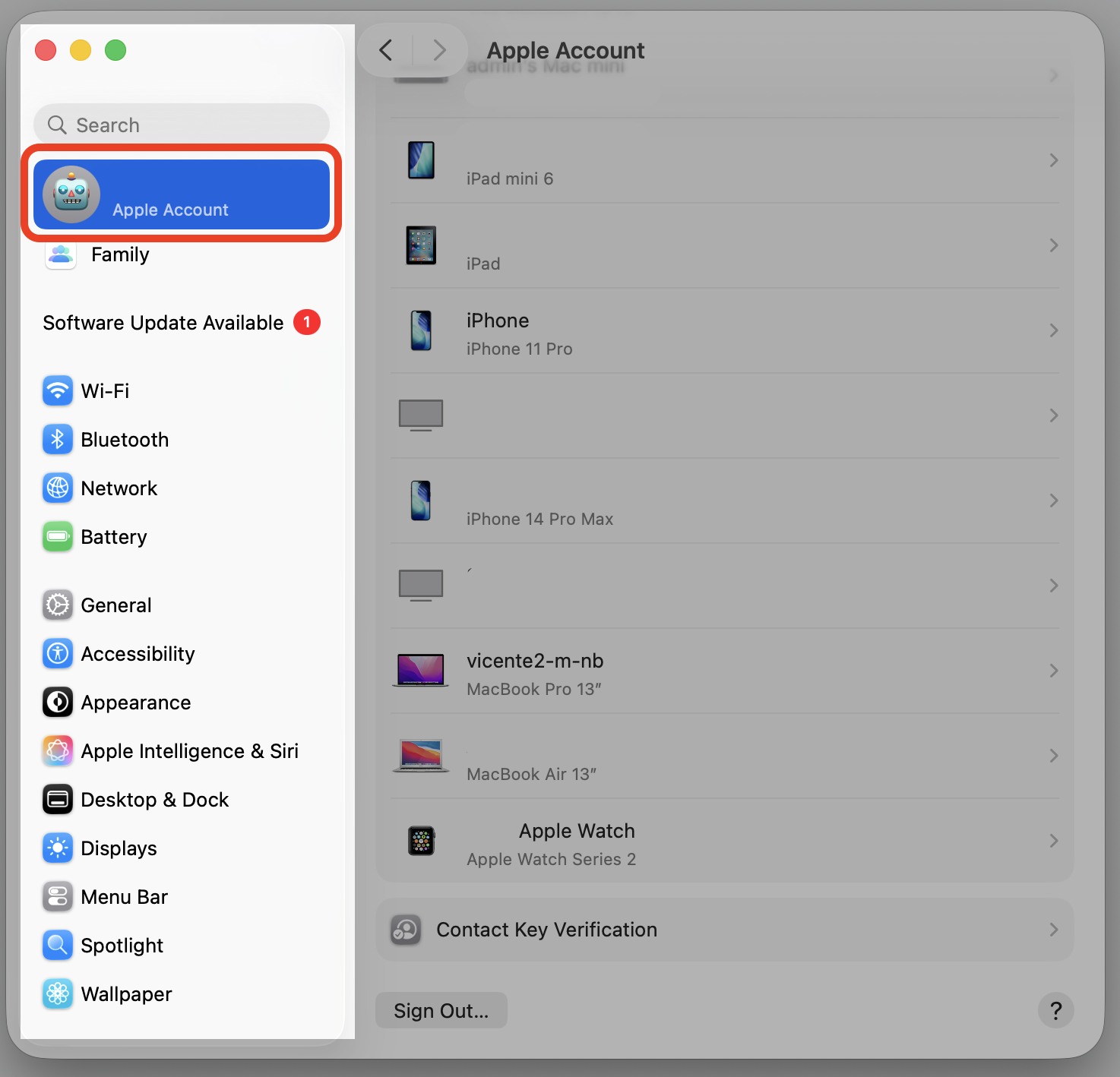Open Apple Intelligence & Siri icon
Screen dimensions: 1120x1077
click(x=58, y=751)
